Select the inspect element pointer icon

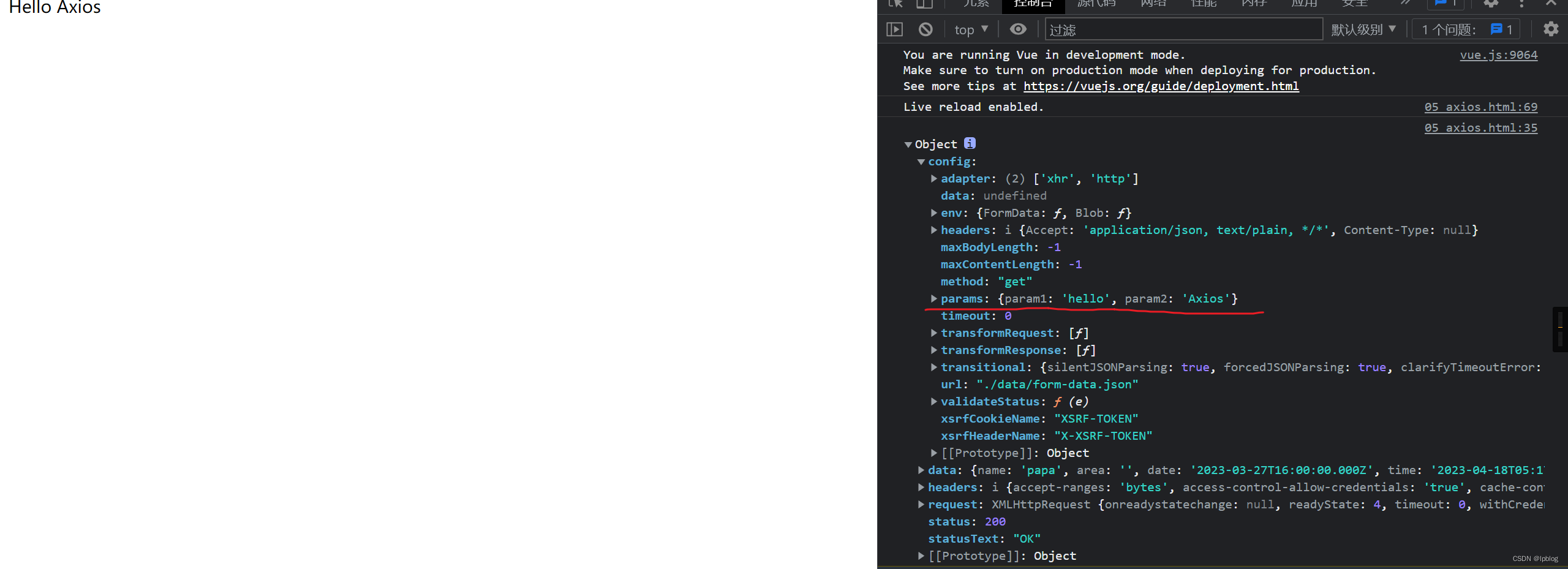896,3
